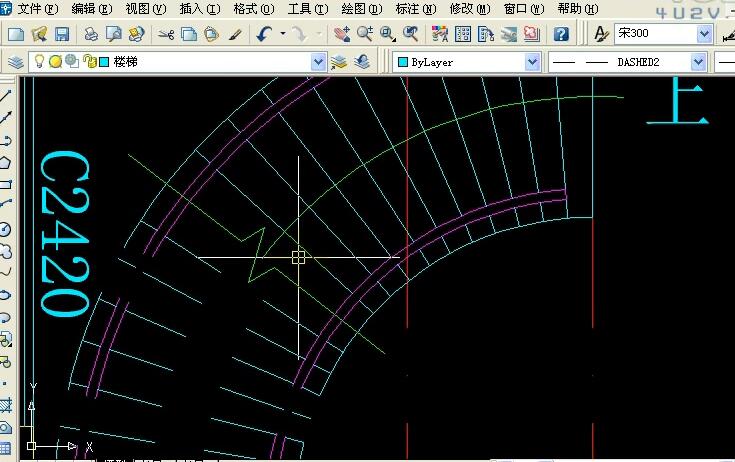Cut selection with the scissors icon
The height and width of the screenshot is (462, 735).
pyautogui.click(x=166, y=34)
